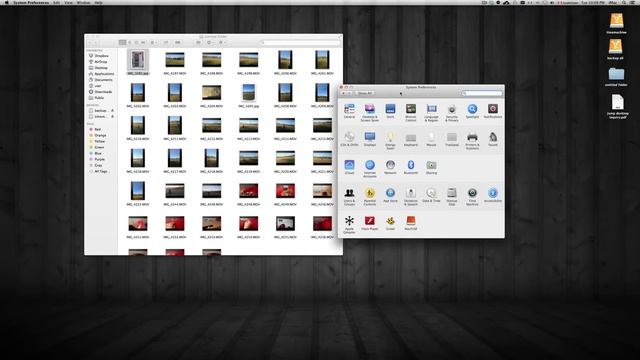The height and width of the screenshot is (360, 640).
Task: Open Parental Controls preferences
Action: (370, 197)
